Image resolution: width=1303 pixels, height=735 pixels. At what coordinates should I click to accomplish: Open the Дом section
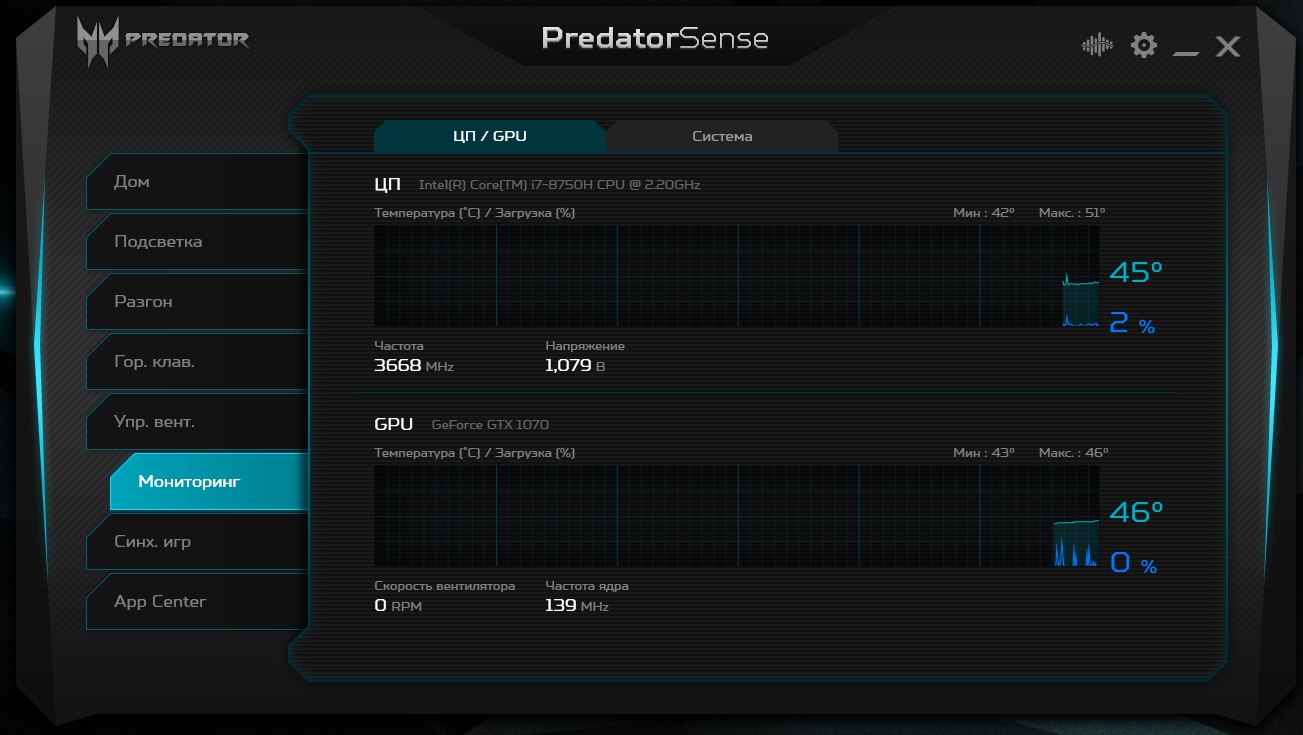pyautogui.click(x=197, y=182)
